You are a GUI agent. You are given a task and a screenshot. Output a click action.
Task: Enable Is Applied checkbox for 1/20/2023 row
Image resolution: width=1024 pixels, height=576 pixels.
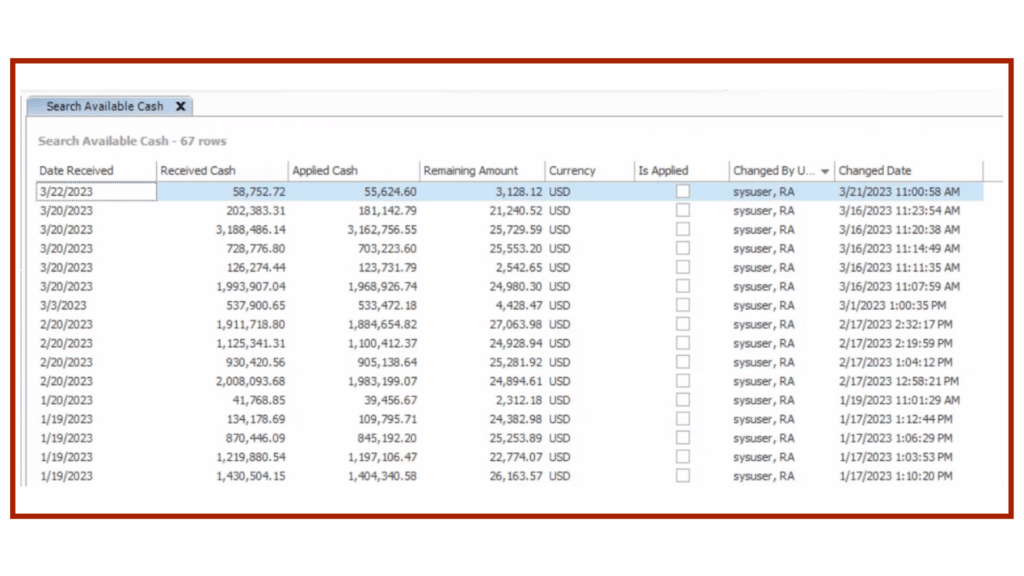(683, 400)
